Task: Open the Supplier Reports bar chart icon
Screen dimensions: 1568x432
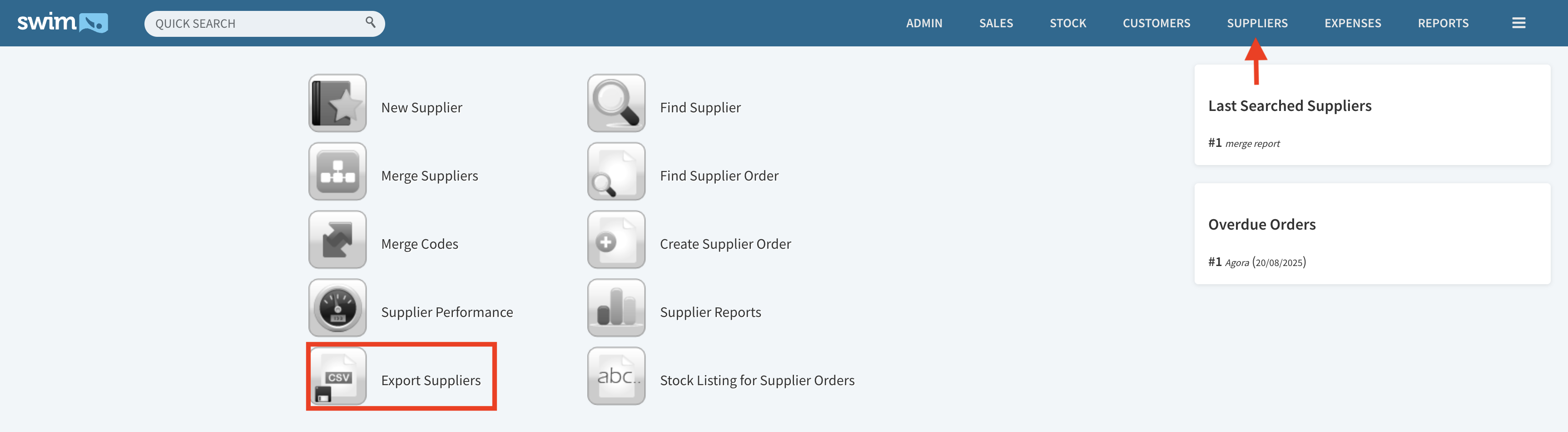Action: coord(616,308)
